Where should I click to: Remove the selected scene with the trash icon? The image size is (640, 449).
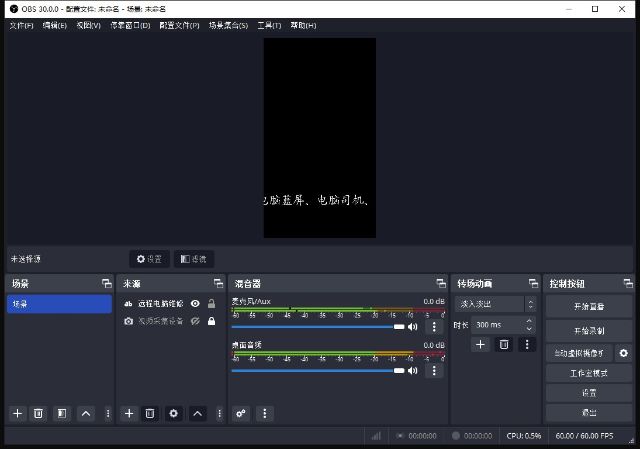tap(38, 413)
